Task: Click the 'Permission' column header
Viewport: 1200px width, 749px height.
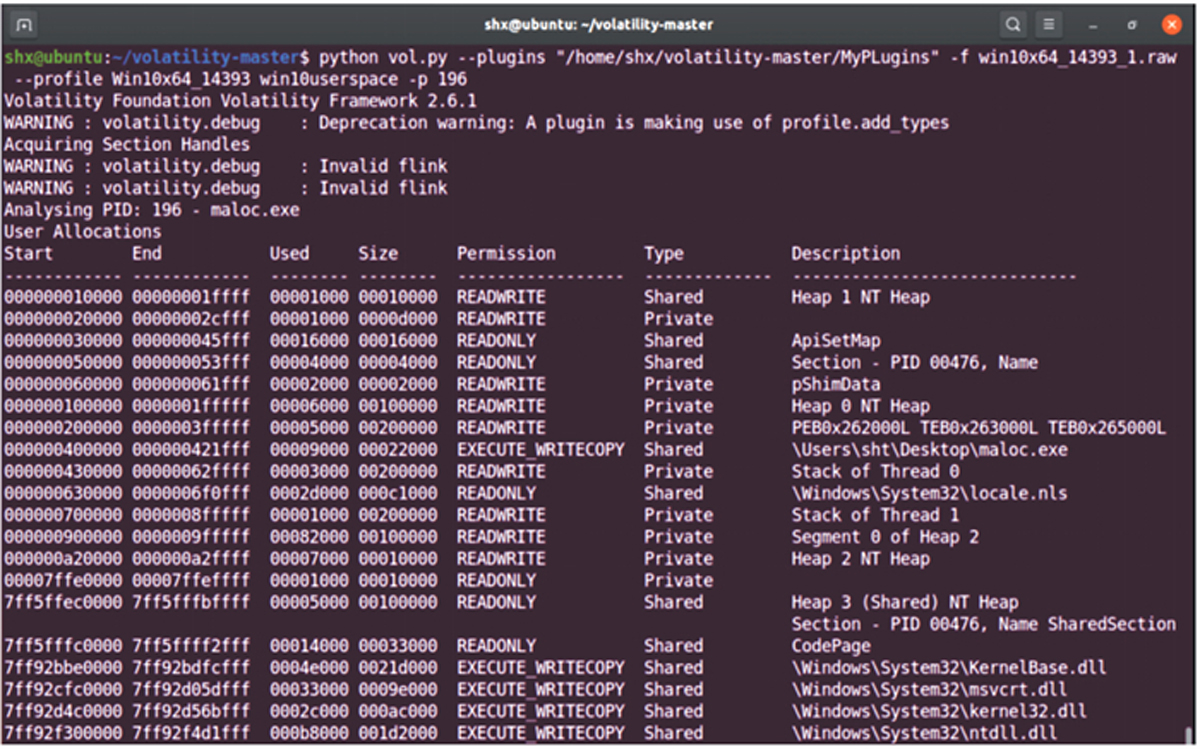Action: (x=506, y=254)
